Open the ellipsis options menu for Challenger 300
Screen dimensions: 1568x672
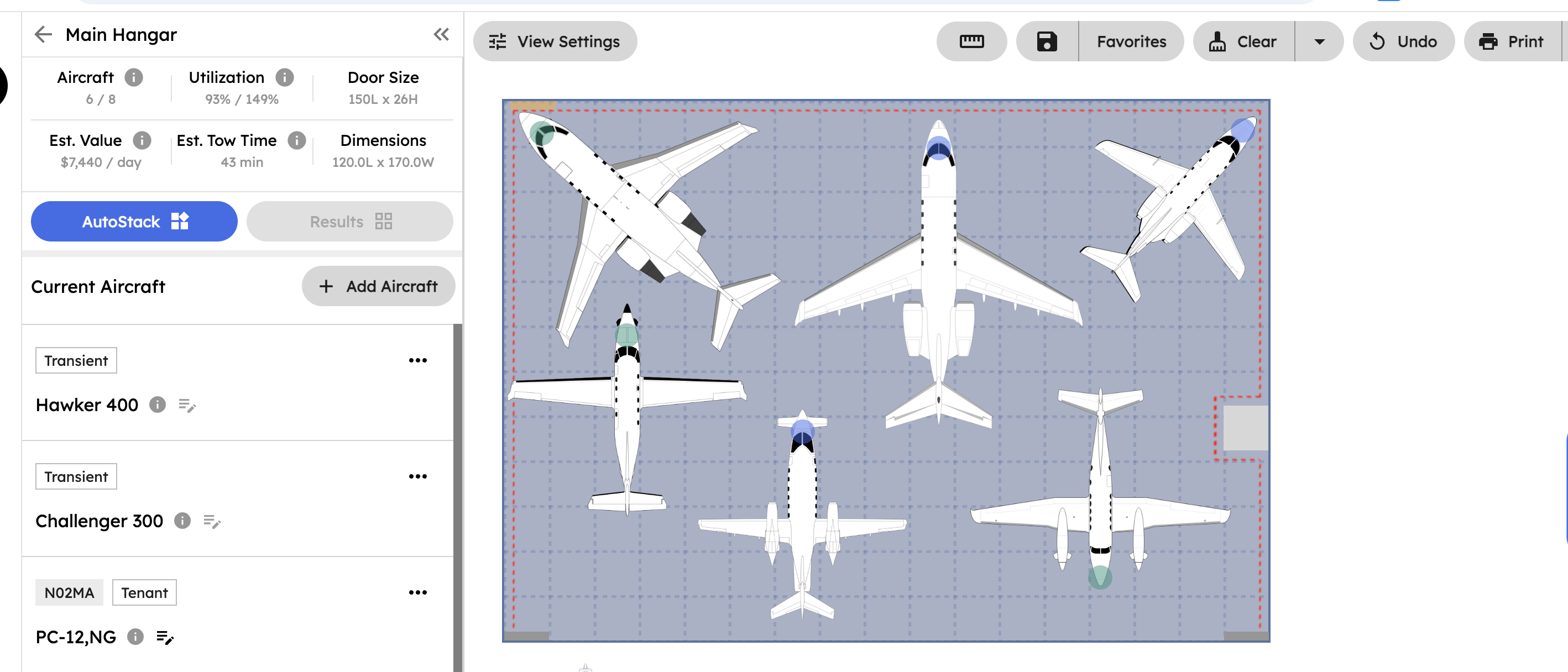point(418,476)
